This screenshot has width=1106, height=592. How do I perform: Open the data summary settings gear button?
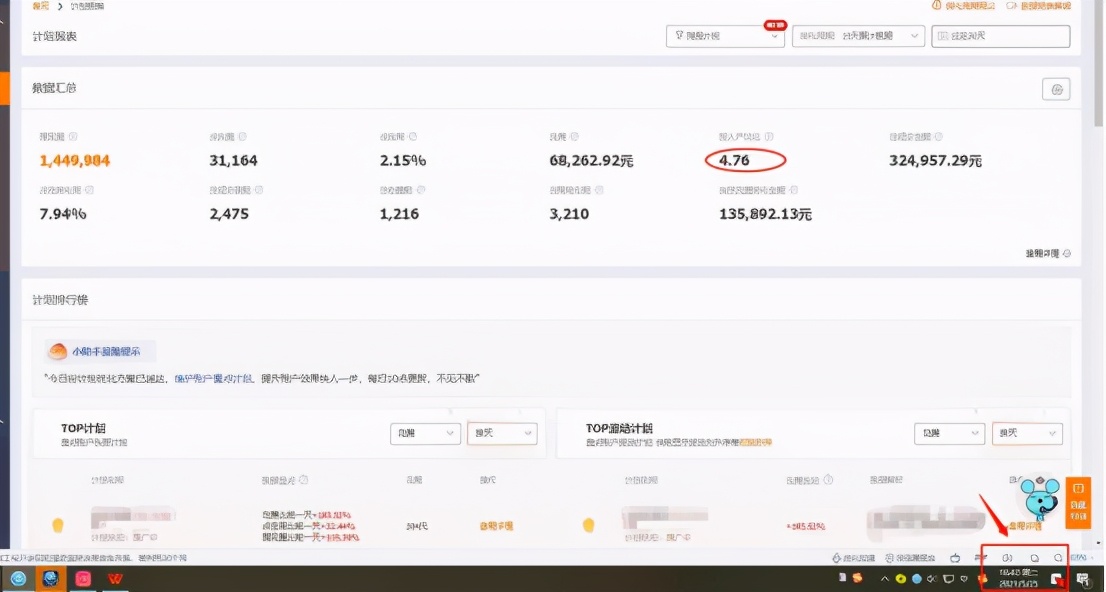pyautogui.click(x=1056, y=89)
